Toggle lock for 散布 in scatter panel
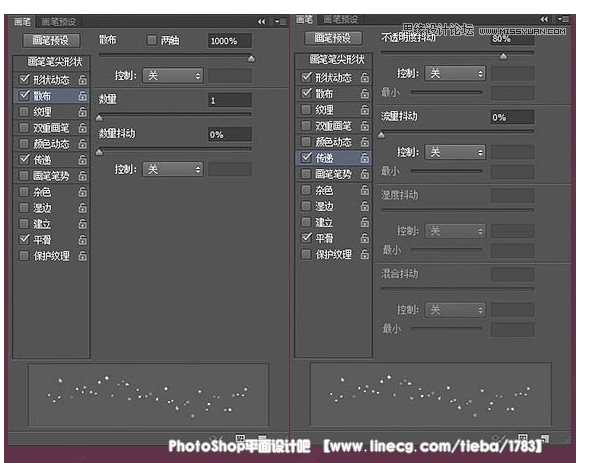Image resolution: width=592 pixels, height=463 pixels. [82, 96]
